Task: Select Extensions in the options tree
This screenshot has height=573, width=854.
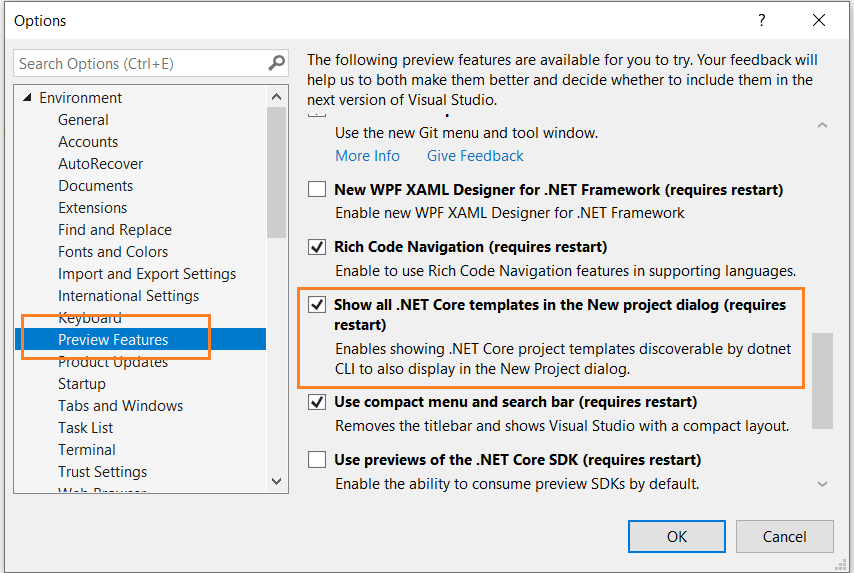Action: (93, 208)
